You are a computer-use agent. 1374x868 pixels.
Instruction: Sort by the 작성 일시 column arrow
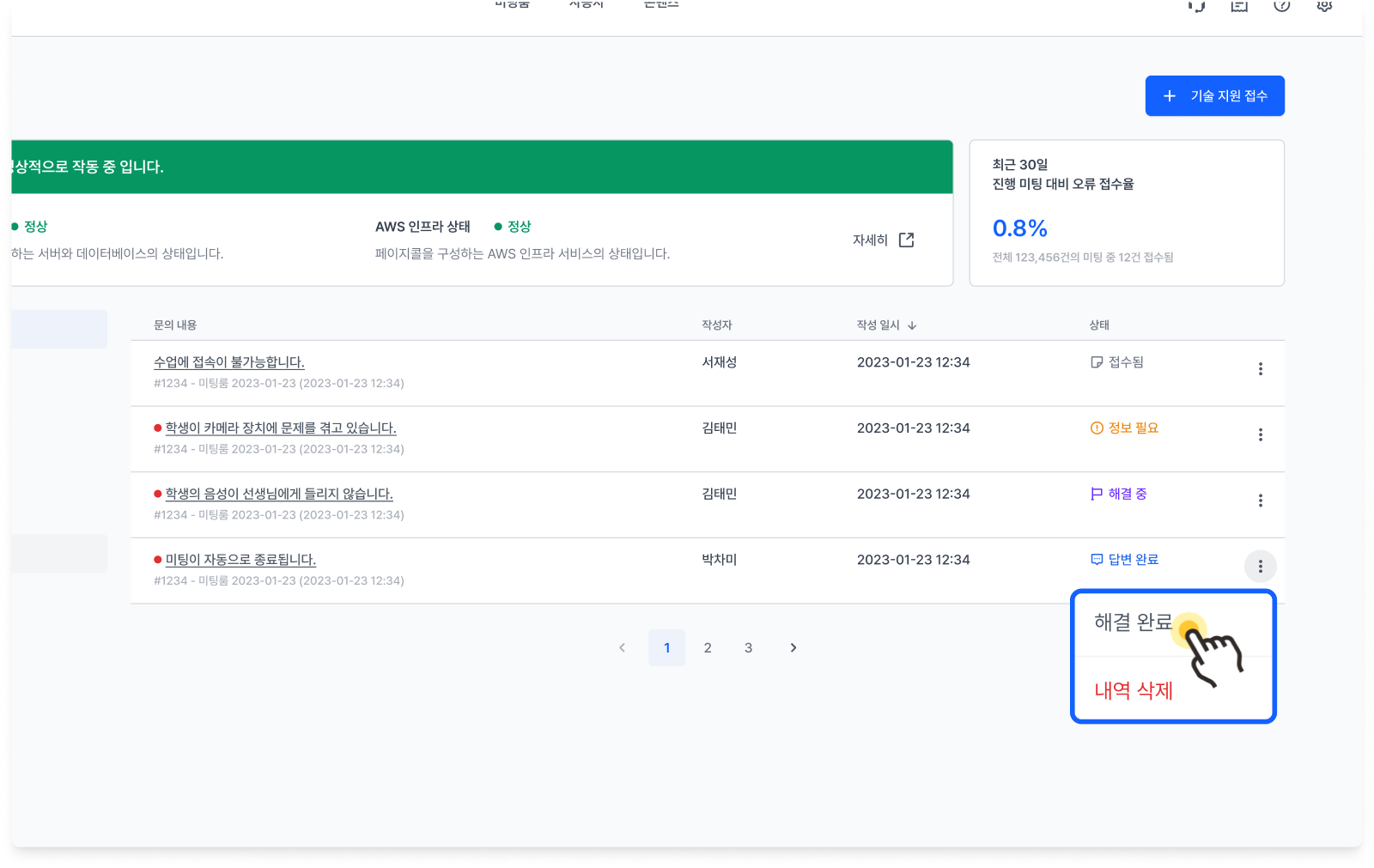[x=912, y=325]
